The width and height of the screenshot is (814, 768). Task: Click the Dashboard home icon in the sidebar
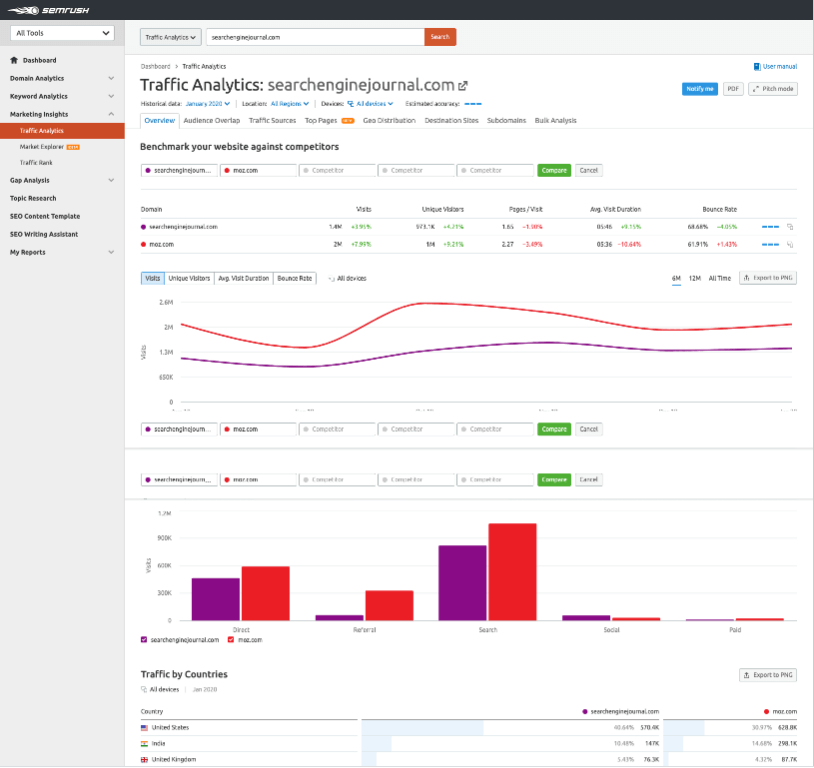point(14,60)
